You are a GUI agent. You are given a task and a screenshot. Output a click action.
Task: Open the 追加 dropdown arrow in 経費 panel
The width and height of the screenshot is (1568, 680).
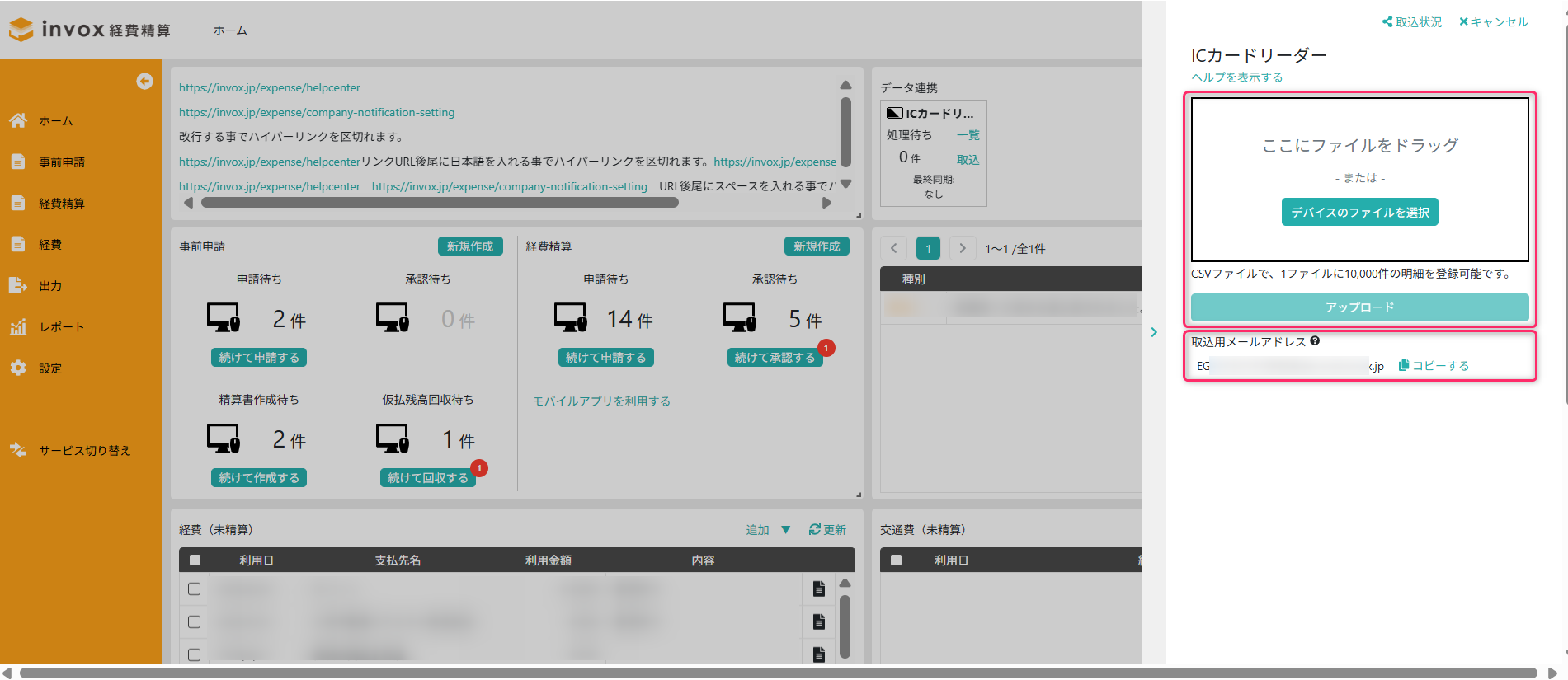(x=785, y=530)
